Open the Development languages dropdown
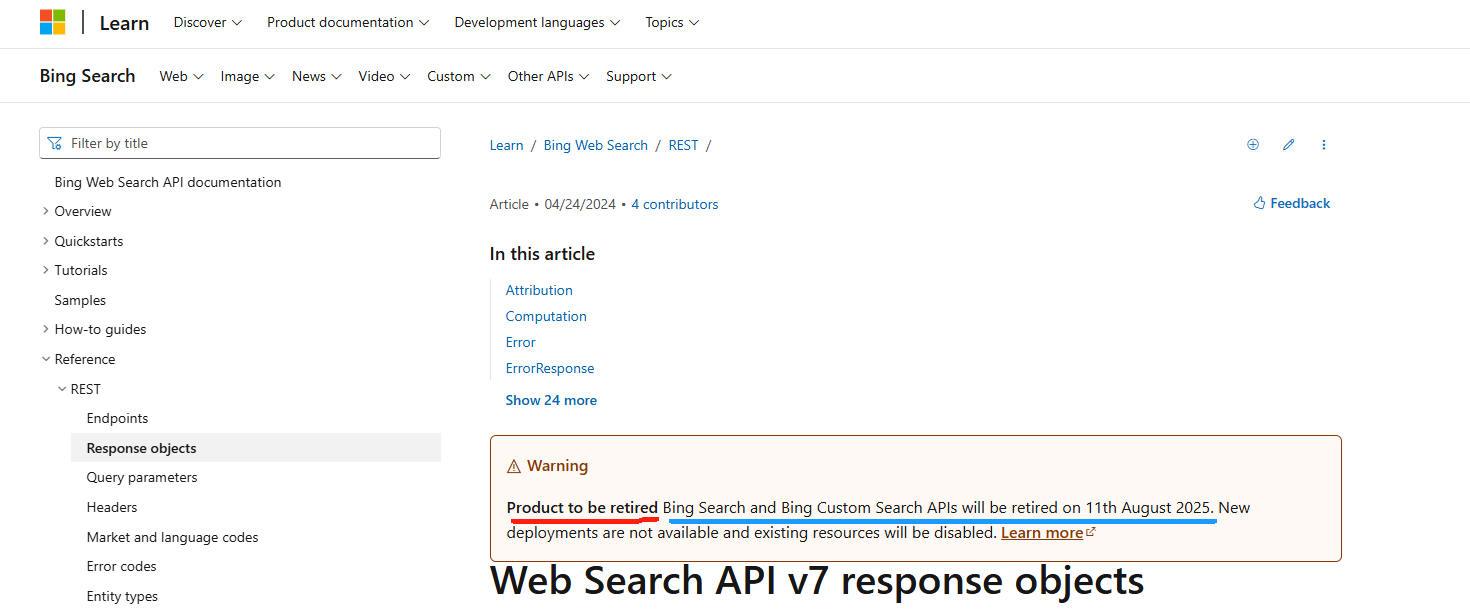This screenshot has height=613, width=1470. (537, 22)
